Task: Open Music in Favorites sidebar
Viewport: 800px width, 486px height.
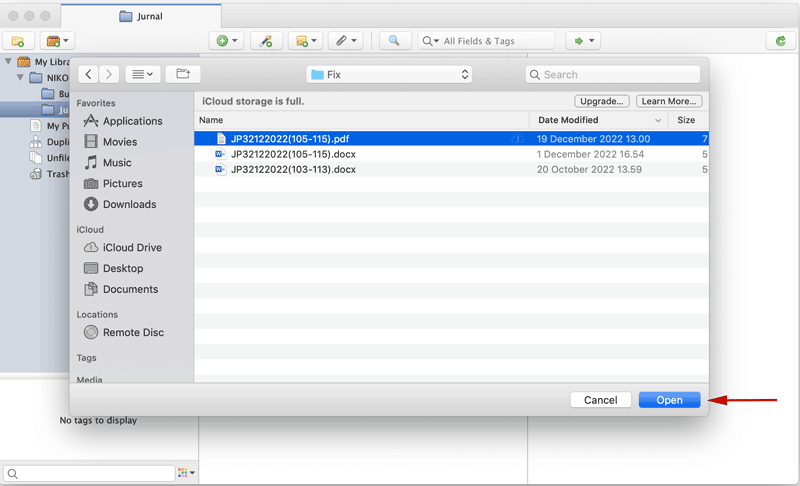Action: [108, 163]
